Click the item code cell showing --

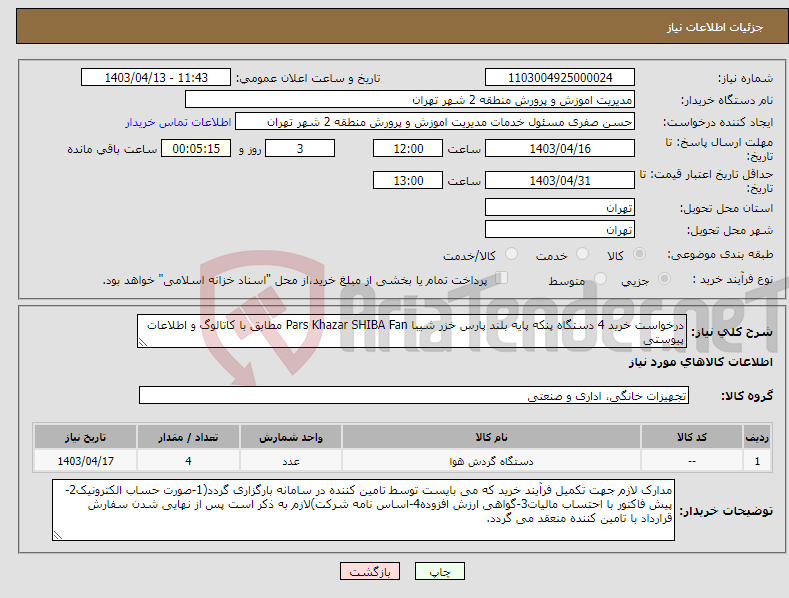point(692,461)
